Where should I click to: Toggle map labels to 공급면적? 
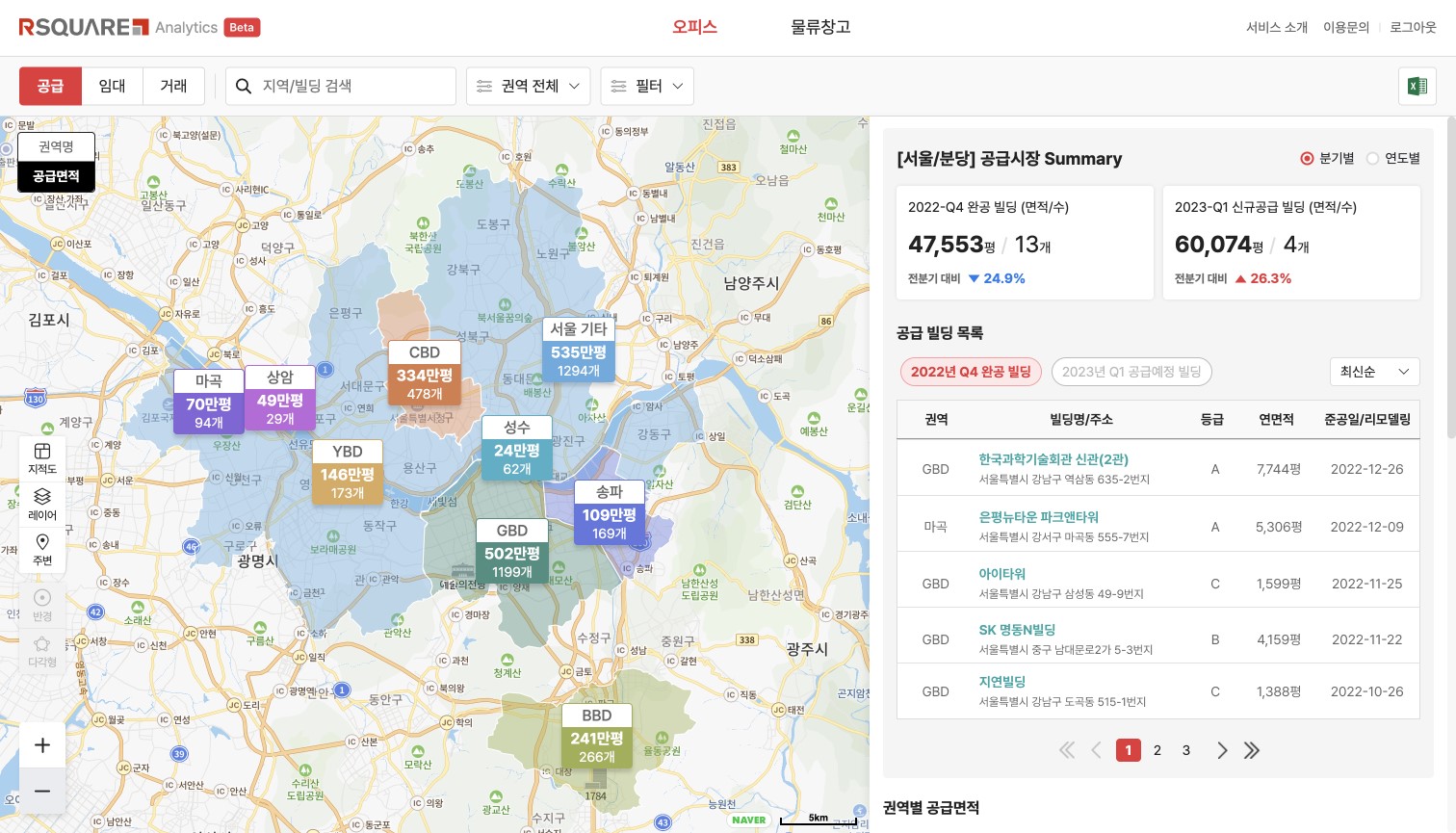56,176
